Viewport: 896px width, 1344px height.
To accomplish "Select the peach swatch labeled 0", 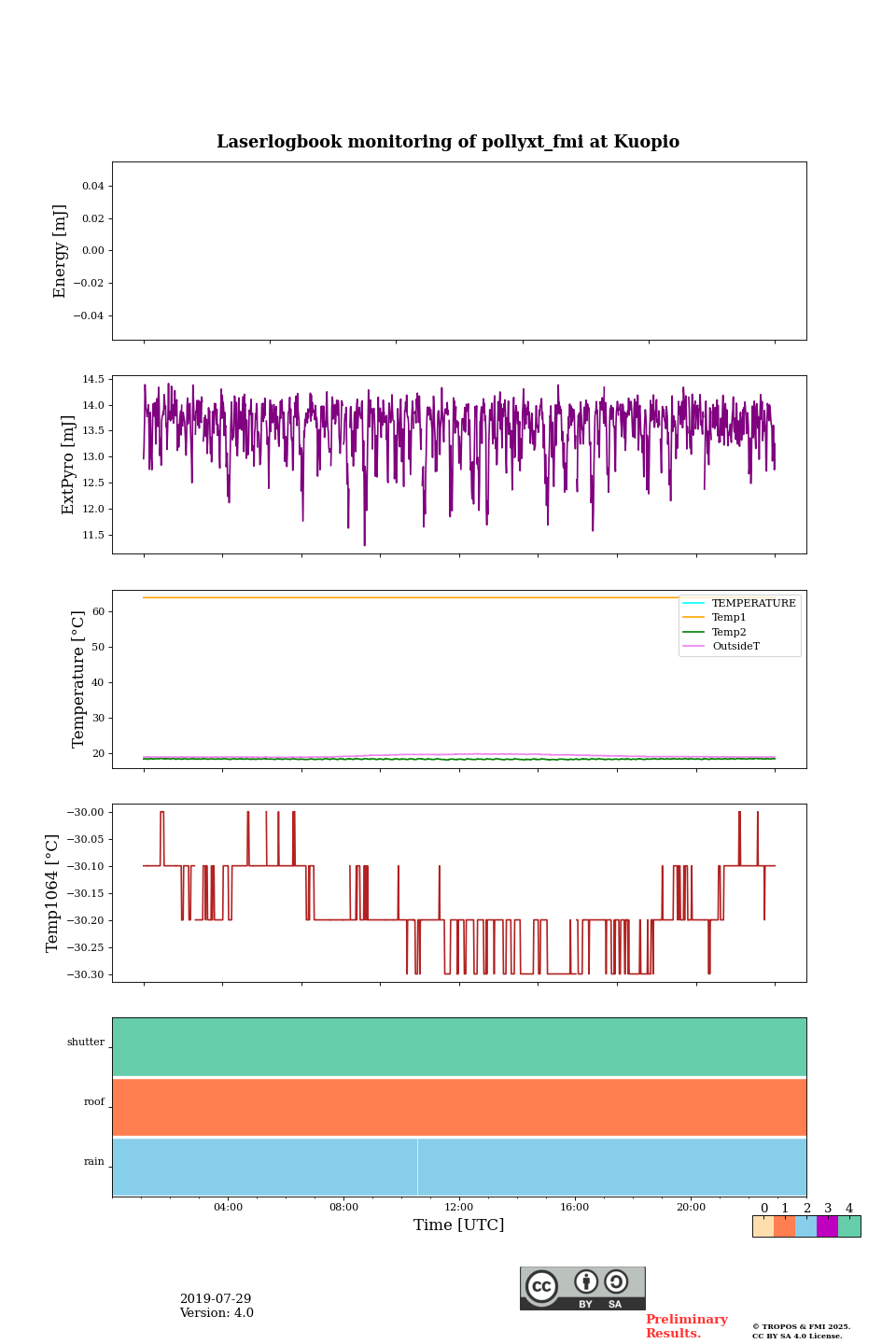I will 763,1226.
